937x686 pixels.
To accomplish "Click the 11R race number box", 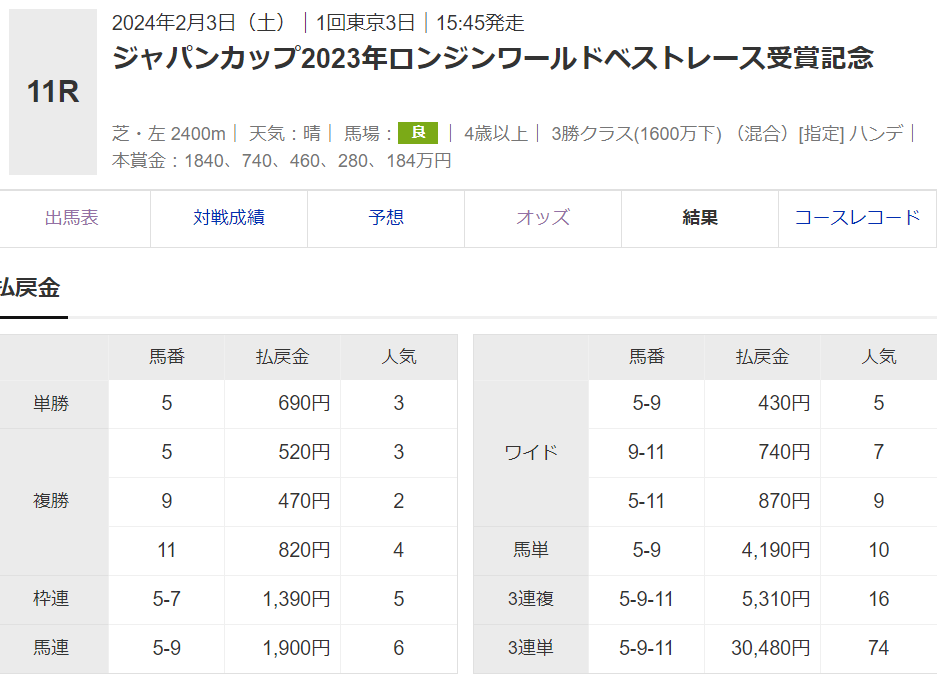I will coord(53,93).
